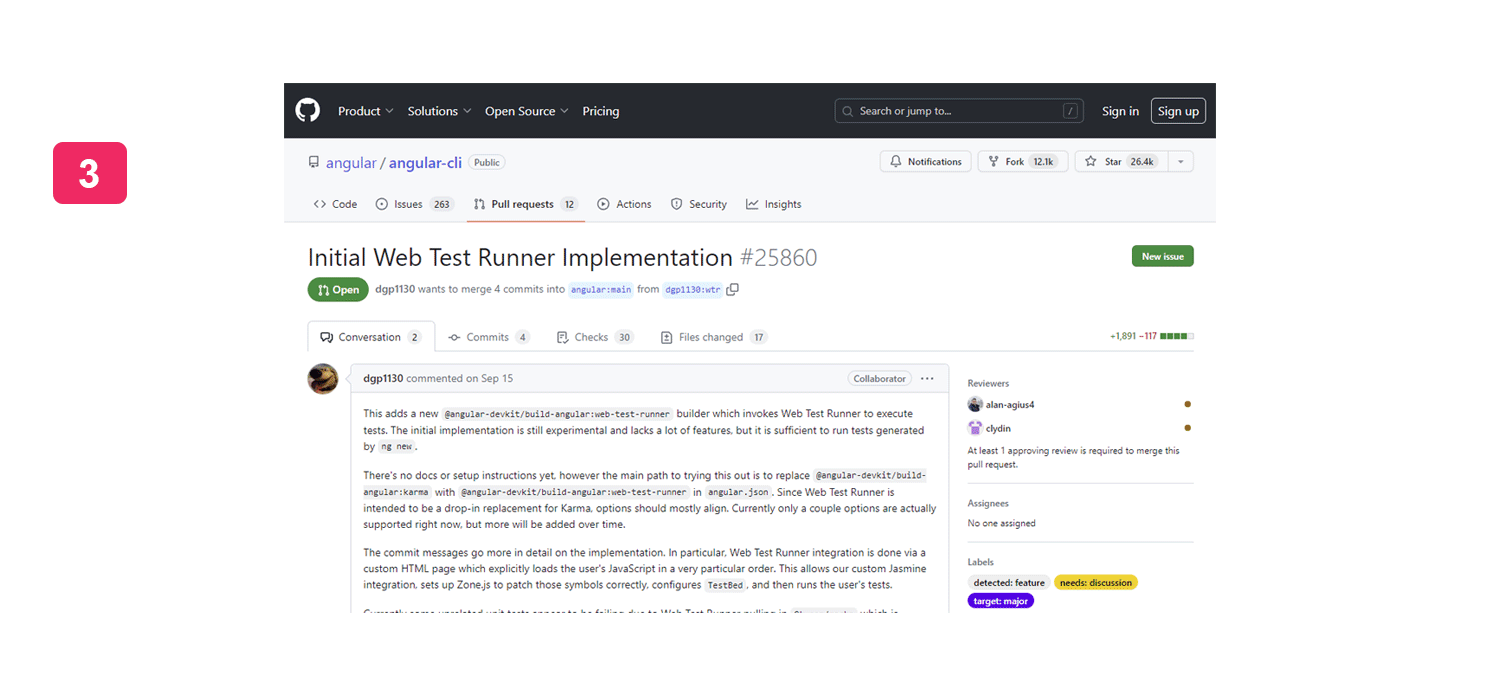Click the target: major label
The image size is (1500, 696).
[x=1001, y=601]
